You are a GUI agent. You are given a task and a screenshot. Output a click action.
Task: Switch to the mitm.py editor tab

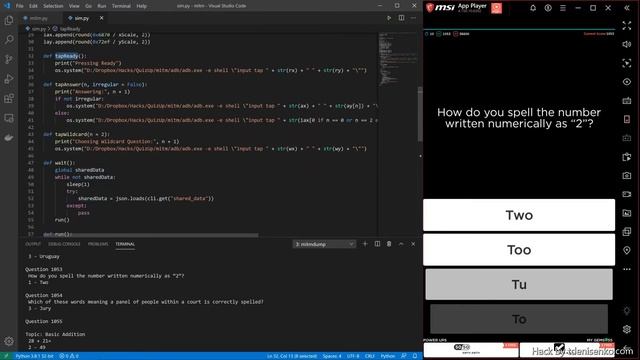point(40,18)
